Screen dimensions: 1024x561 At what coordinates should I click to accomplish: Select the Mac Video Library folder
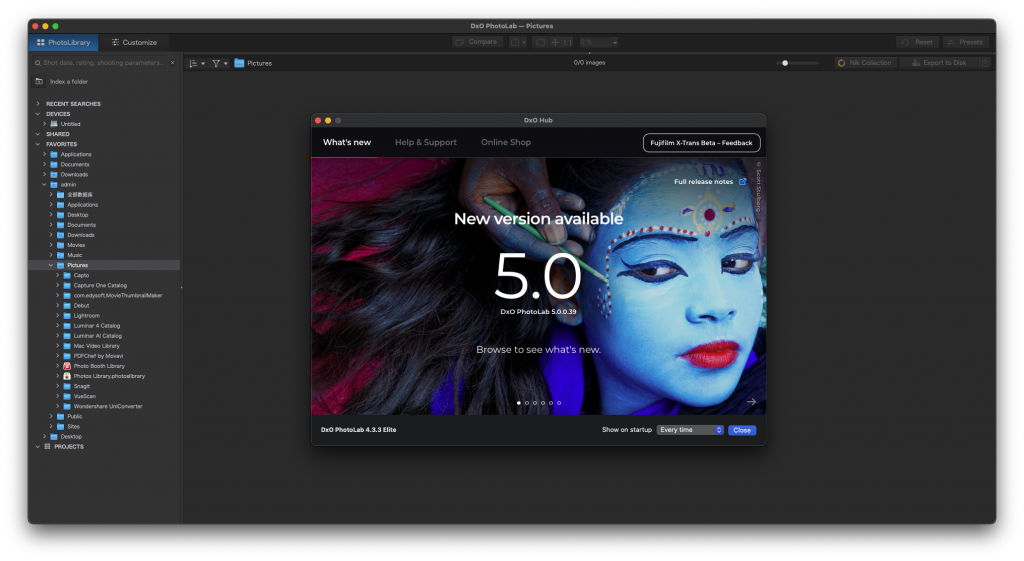click(97, 346)
